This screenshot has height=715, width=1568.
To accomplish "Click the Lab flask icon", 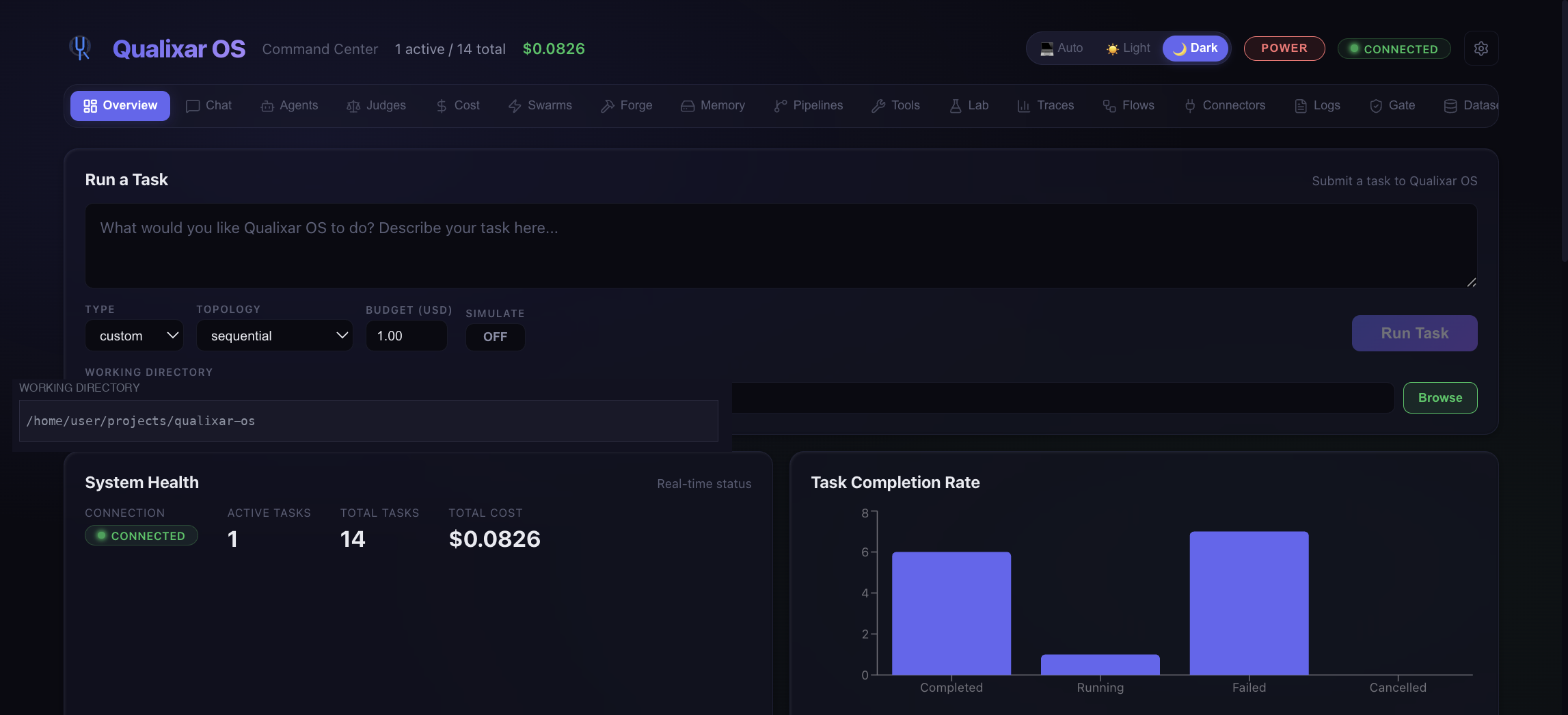I will [x=956, y=106].
